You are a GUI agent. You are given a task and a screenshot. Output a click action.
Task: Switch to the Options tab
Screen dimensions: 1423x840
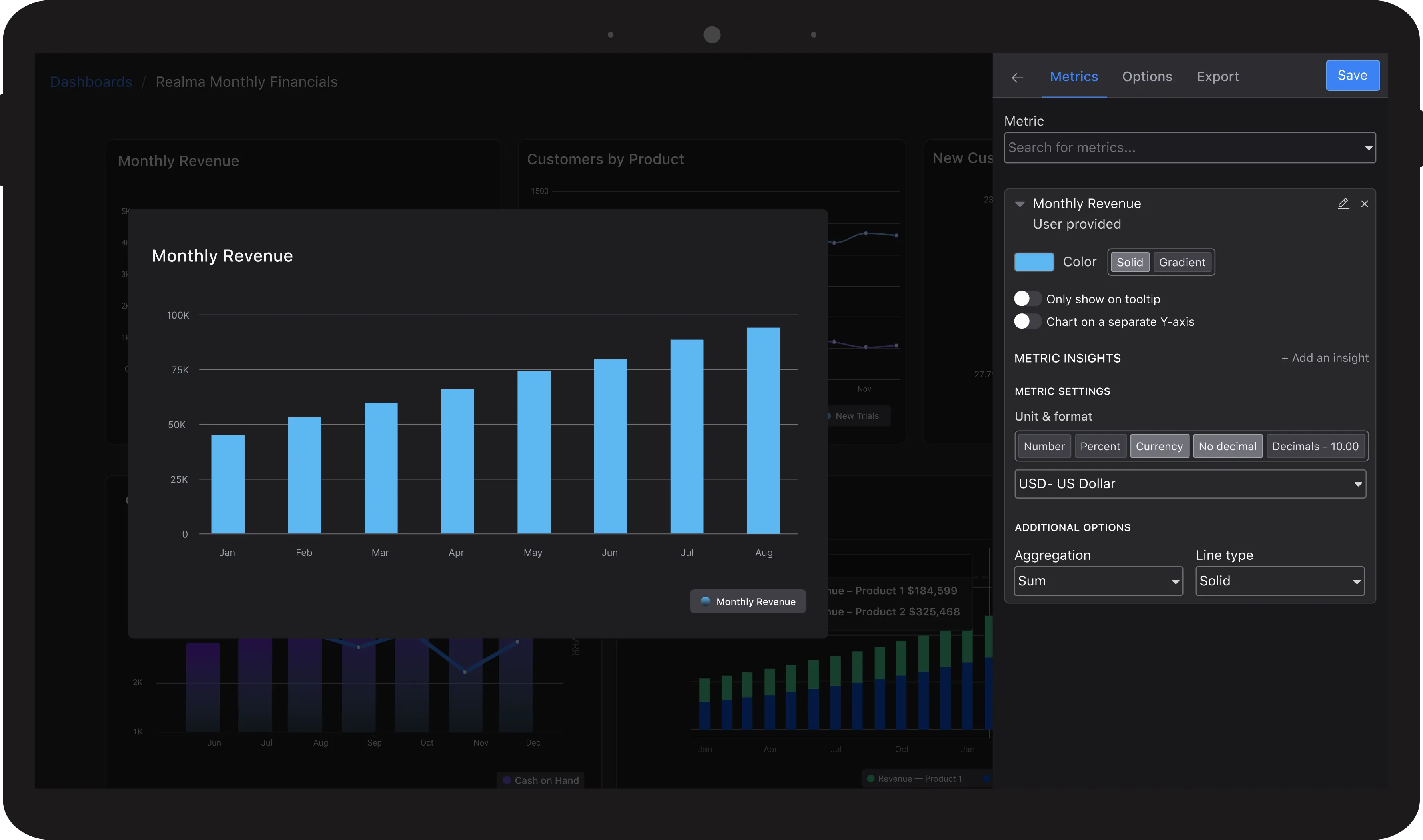(1147, 76)
